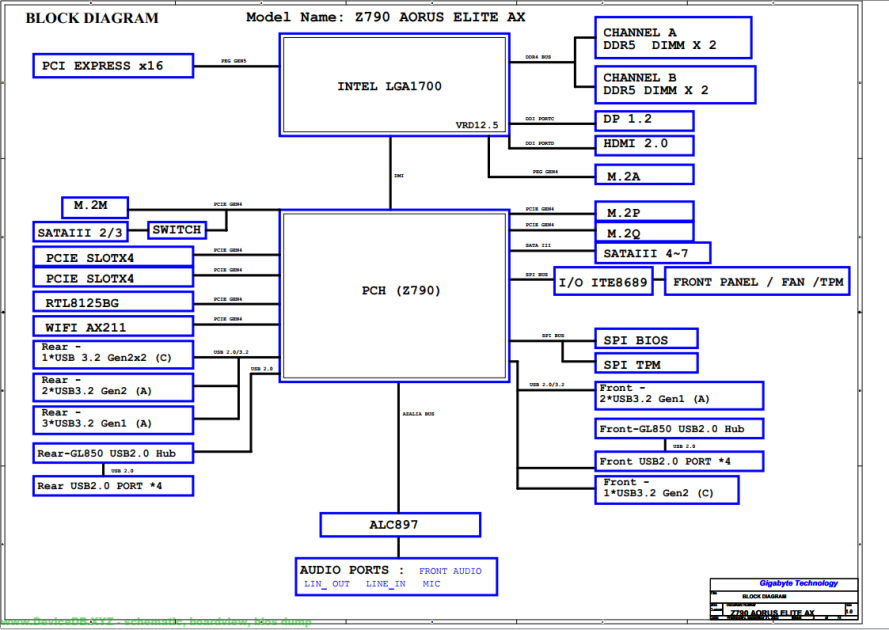
Task: Select the SATAIII 2/3 block
Action: tap(80, 232)
